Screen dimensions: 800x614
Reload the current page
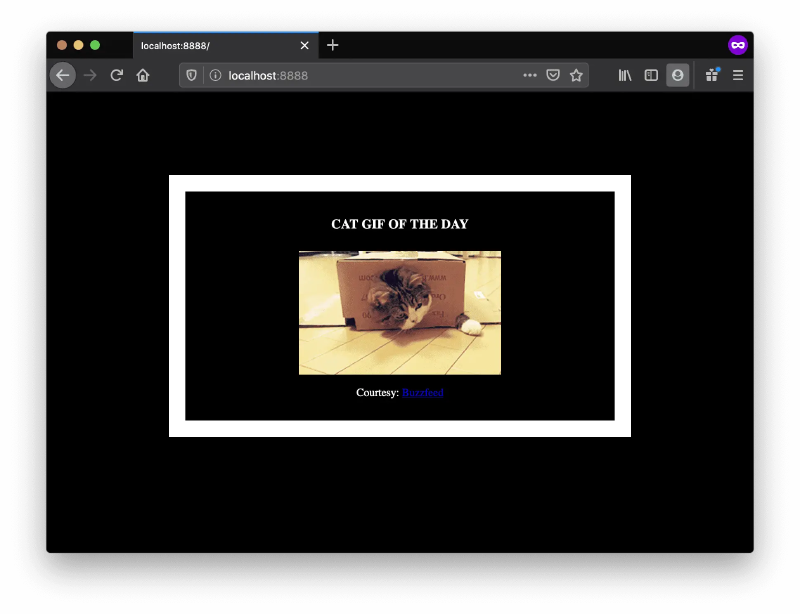pos(117,75)
